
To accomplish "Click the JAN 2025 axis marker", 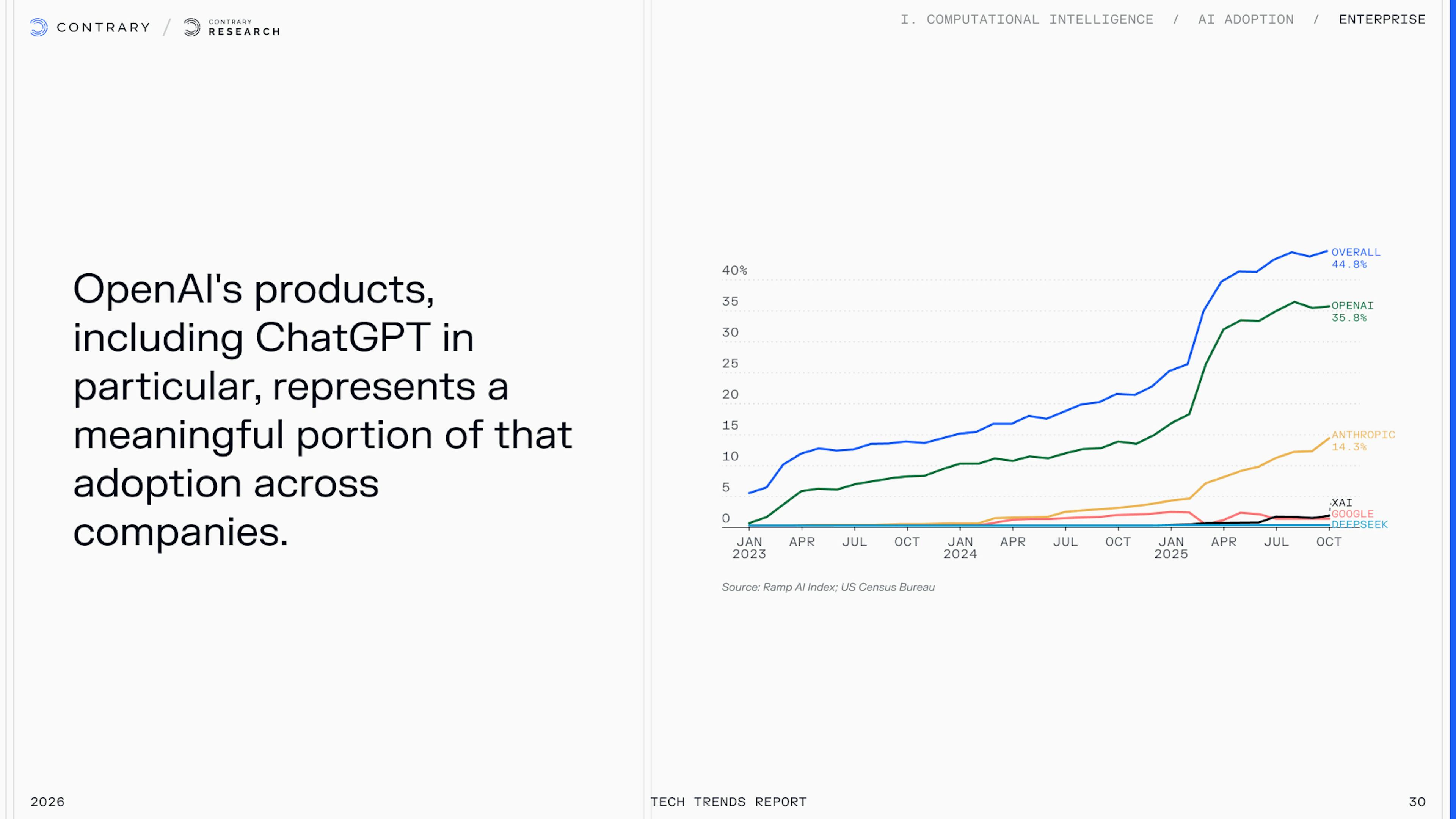I will pos(1170,548).
